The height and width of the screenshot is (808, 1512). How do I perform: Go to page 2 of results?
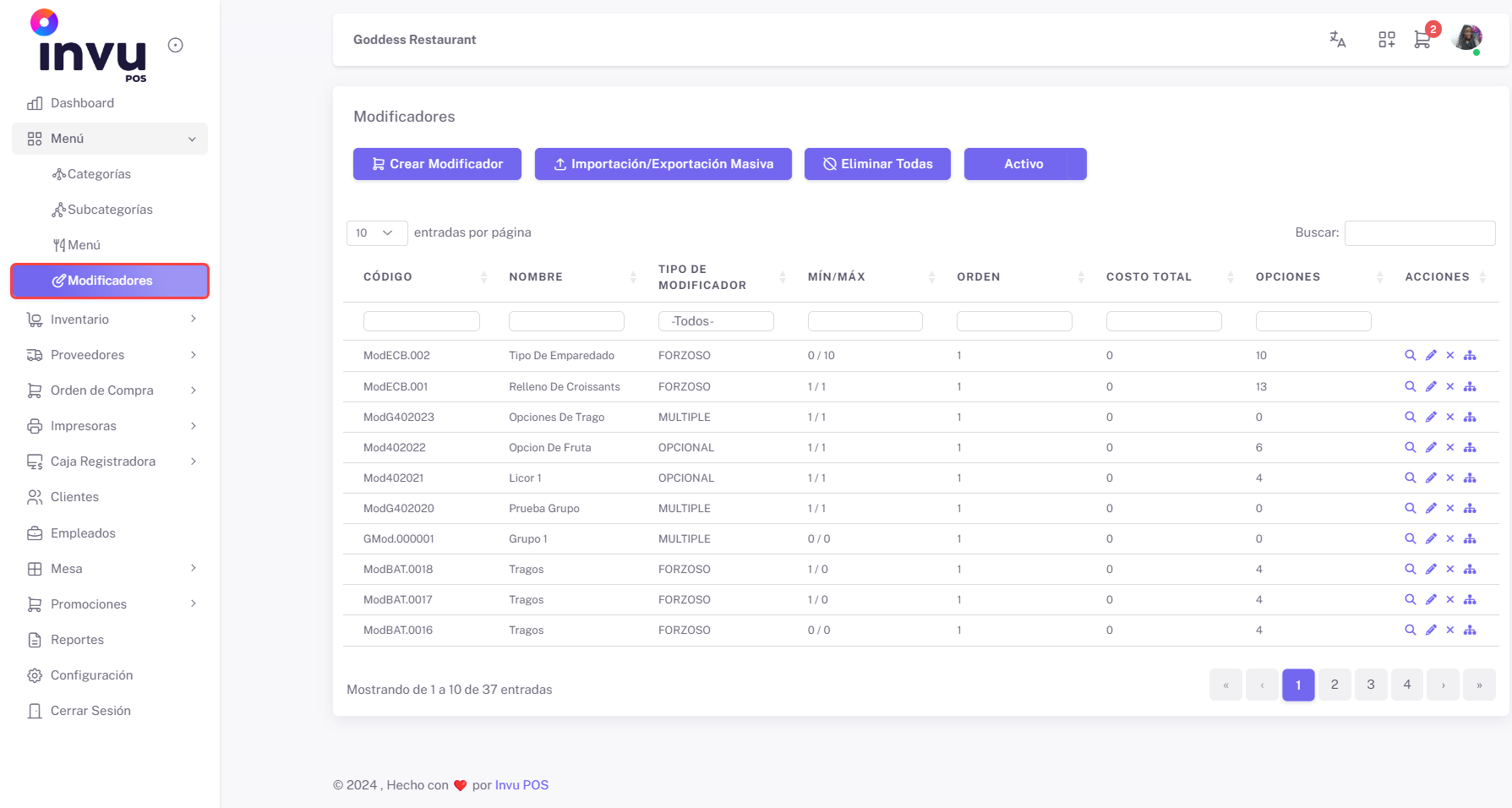click(x=1335, y=685)
